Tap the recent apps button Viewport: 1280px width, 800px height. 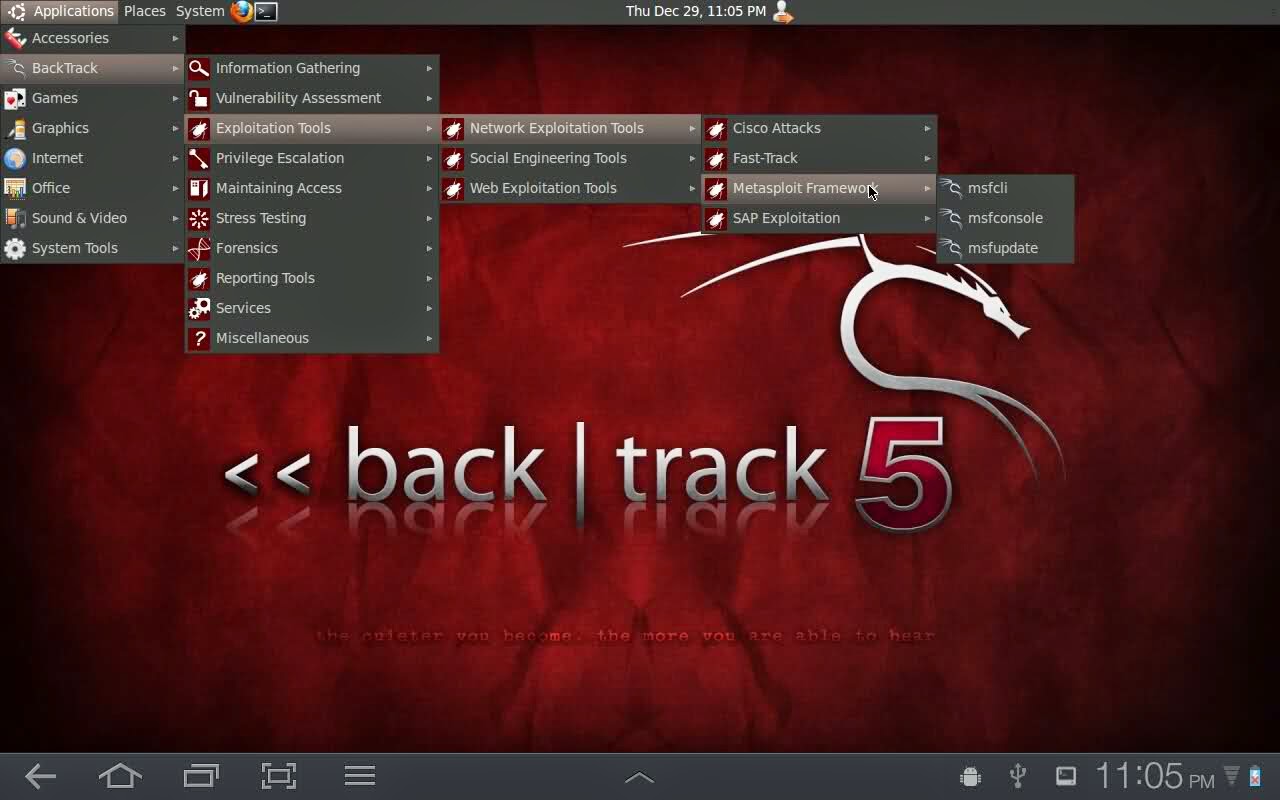[201, 776]
